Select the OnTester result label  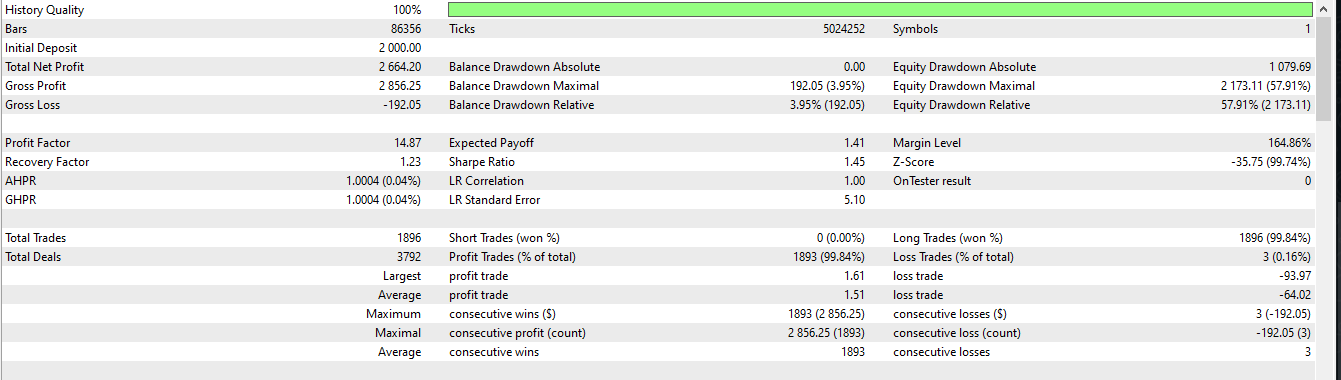point(931,181)
